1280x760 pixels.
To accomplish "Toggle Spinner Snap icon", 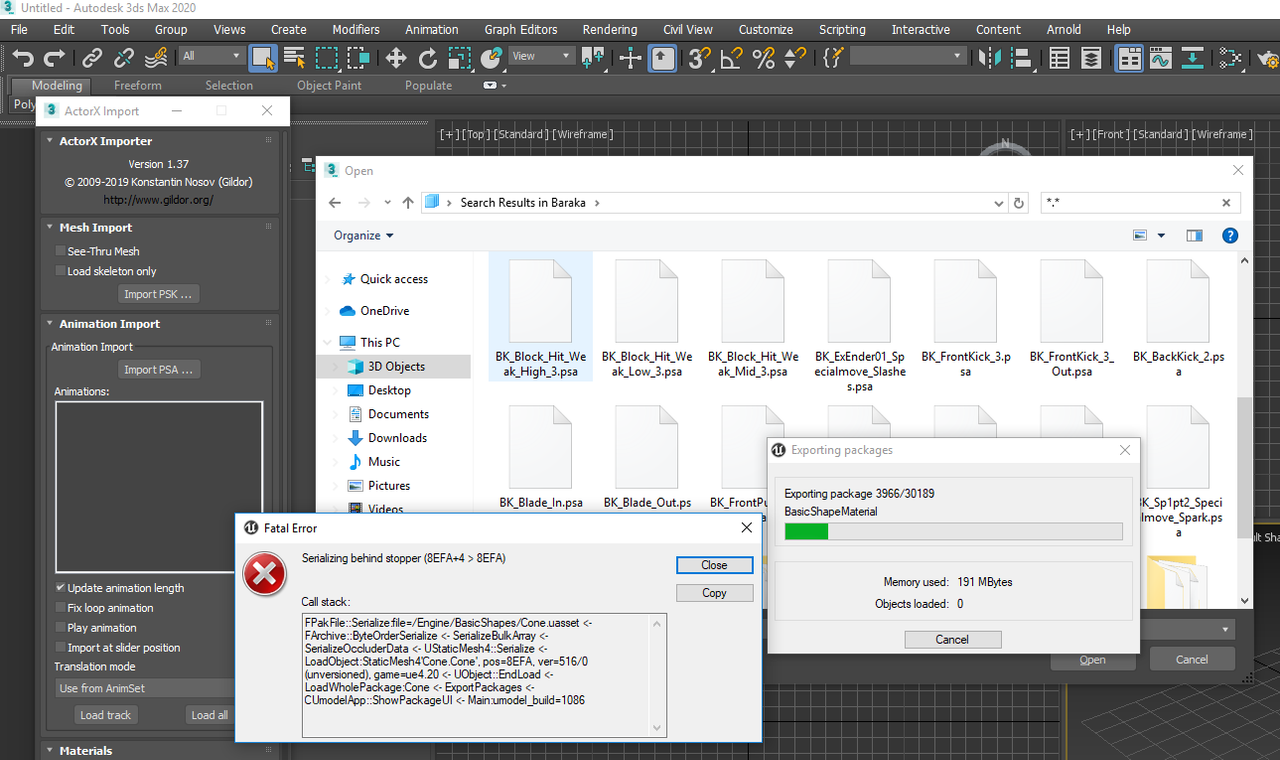I will [x=795, y=58].
